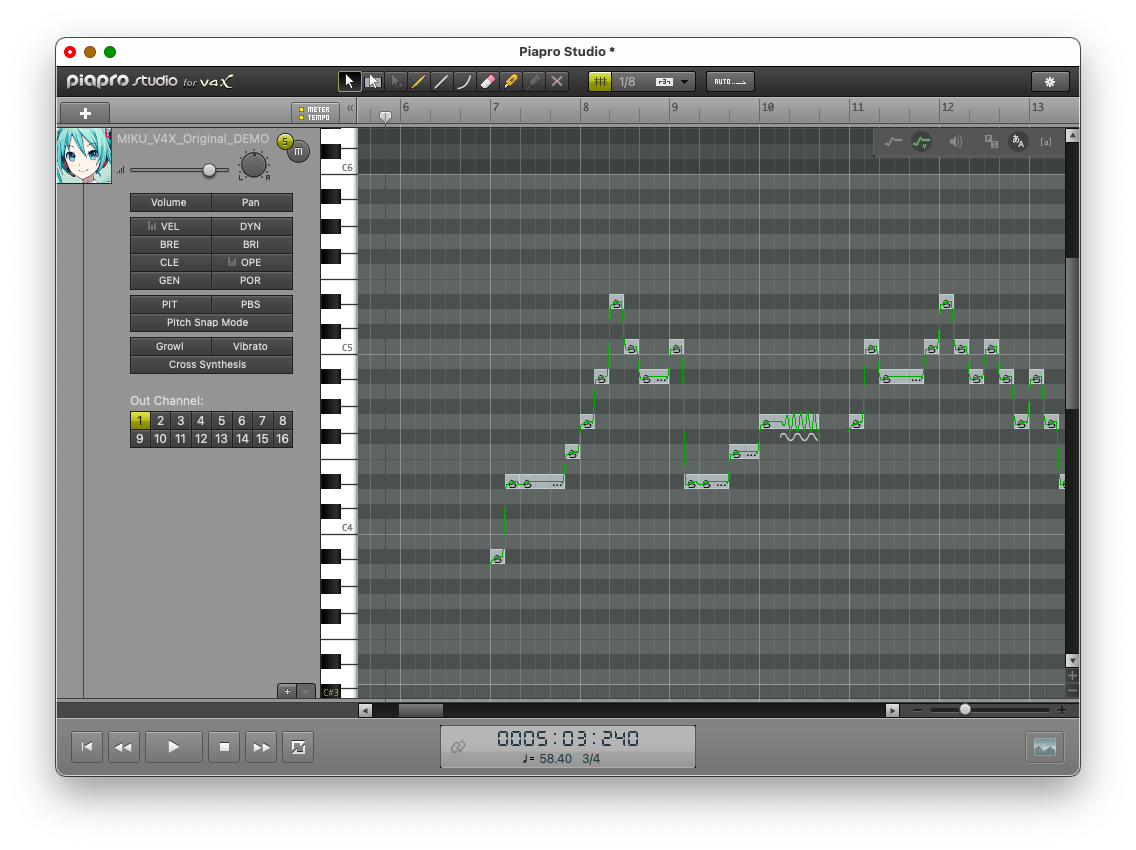Toggle the lyric language あA icon
This screenshot has width=1136, height=850.
point(1018,143)
